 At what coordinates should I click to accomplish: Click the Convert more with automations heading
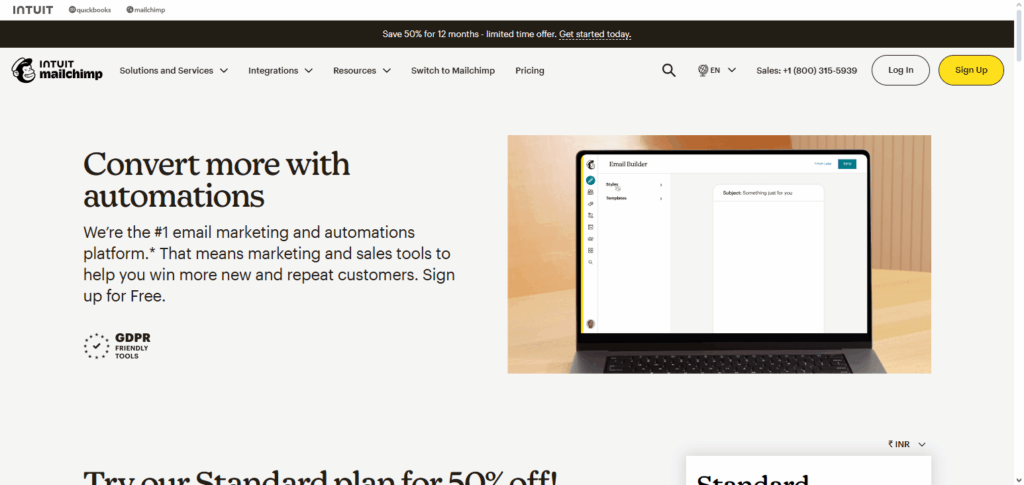coord(217,180)
